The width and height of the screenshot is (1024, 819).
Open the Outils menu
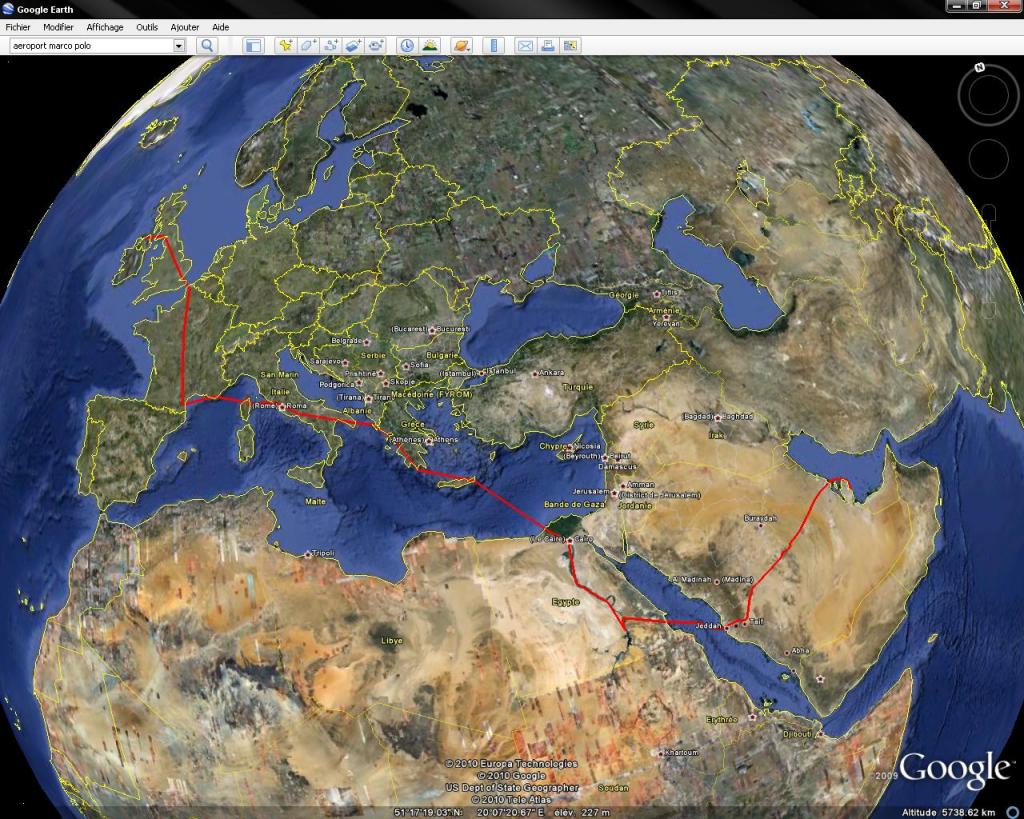pos(147,27)
